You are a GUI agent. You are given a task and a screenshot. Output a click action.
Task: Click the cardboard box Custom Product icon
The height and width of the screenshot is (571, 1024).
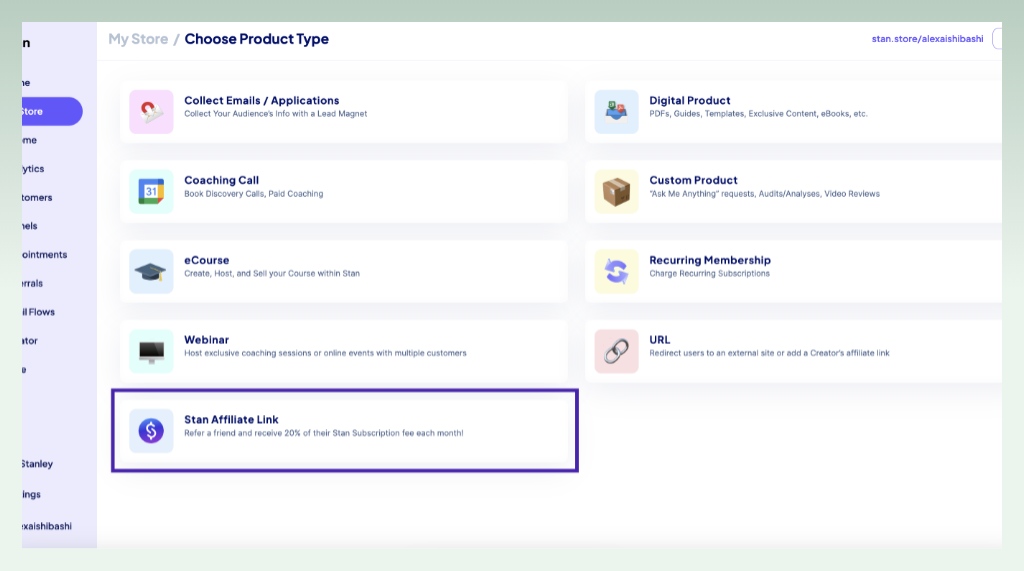616,191
